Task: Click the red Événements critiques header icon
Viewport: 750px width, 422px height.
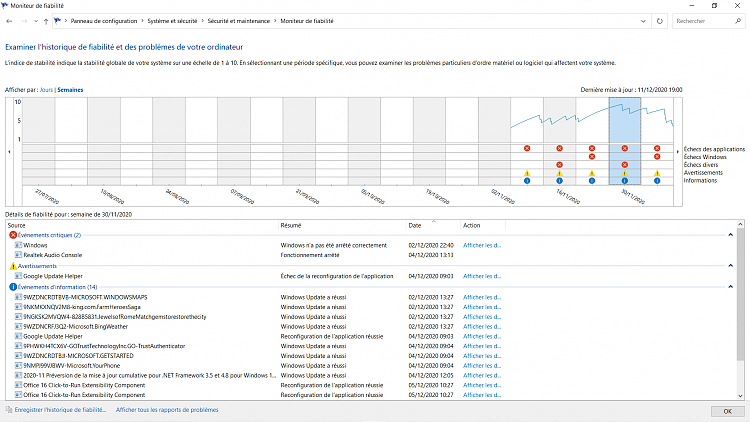Action: click(x=13, y=235)
